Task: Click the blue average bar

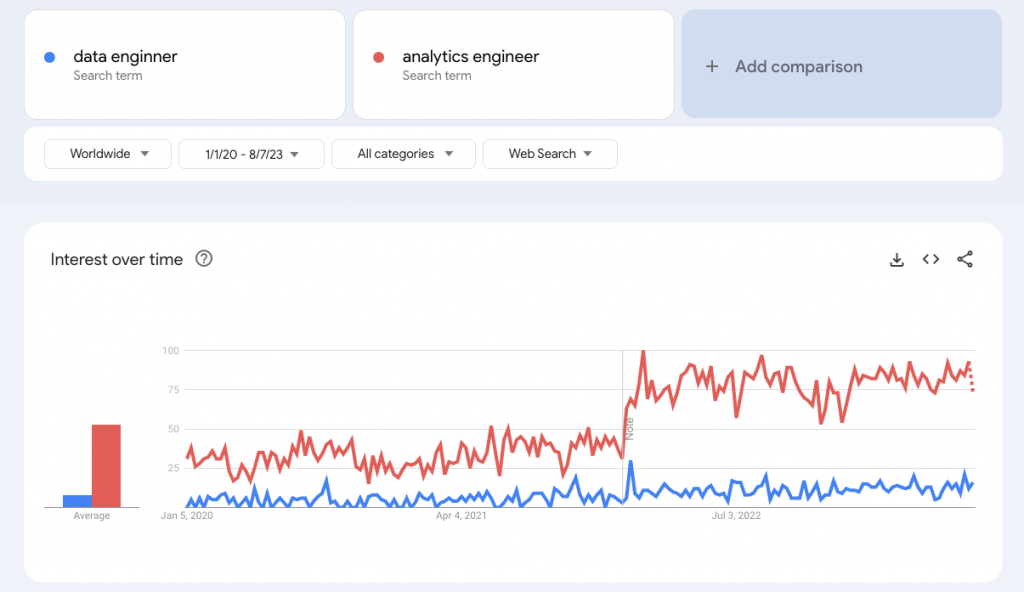Action: 77,501
